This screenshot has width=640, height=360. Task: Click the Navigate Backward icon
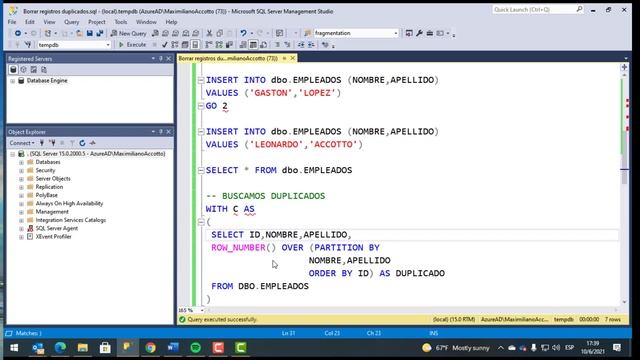[x=18, y=33]
